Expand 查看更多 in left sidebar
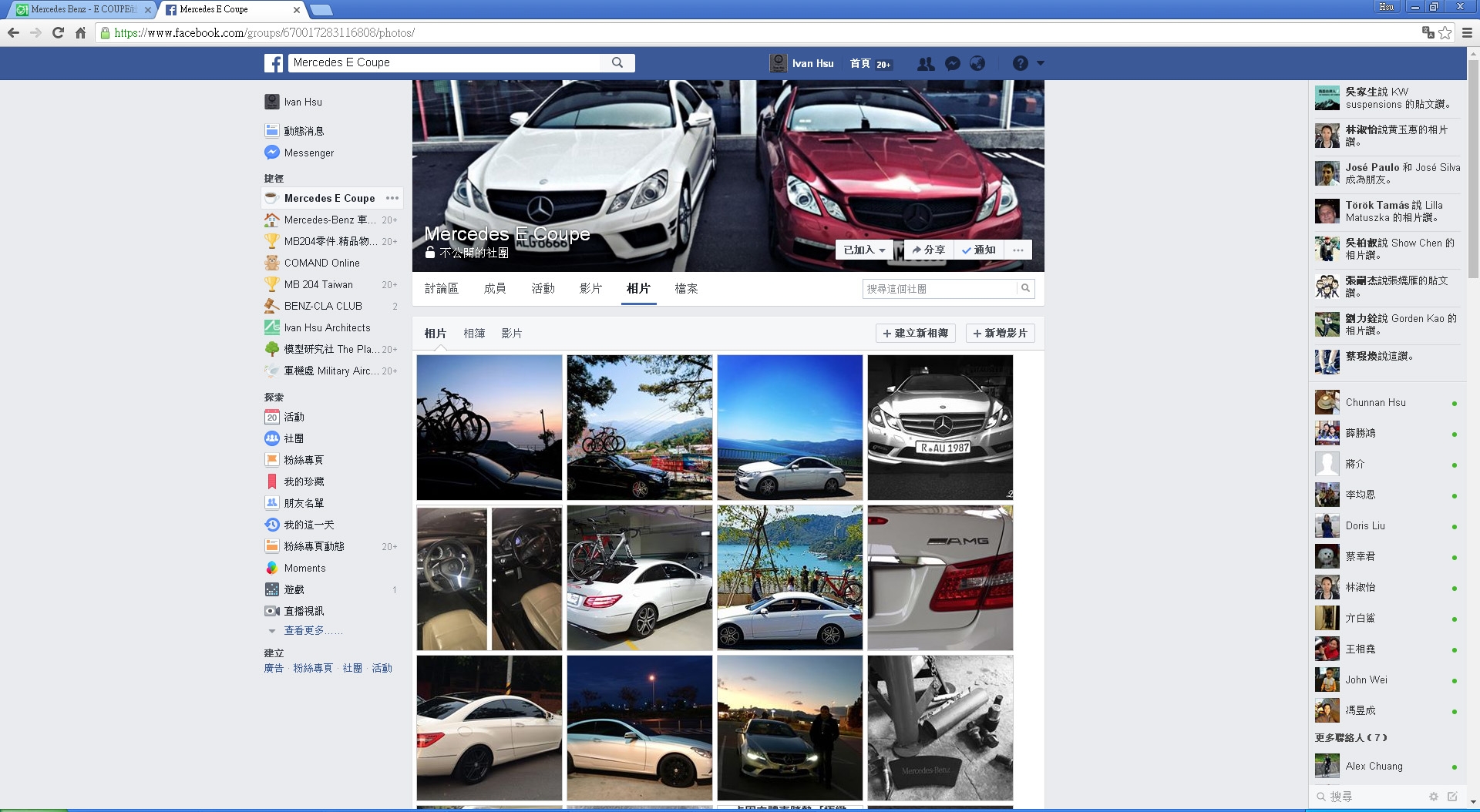Image resolution: width=1480 pixels, height=812 pixels. [313, 630]
